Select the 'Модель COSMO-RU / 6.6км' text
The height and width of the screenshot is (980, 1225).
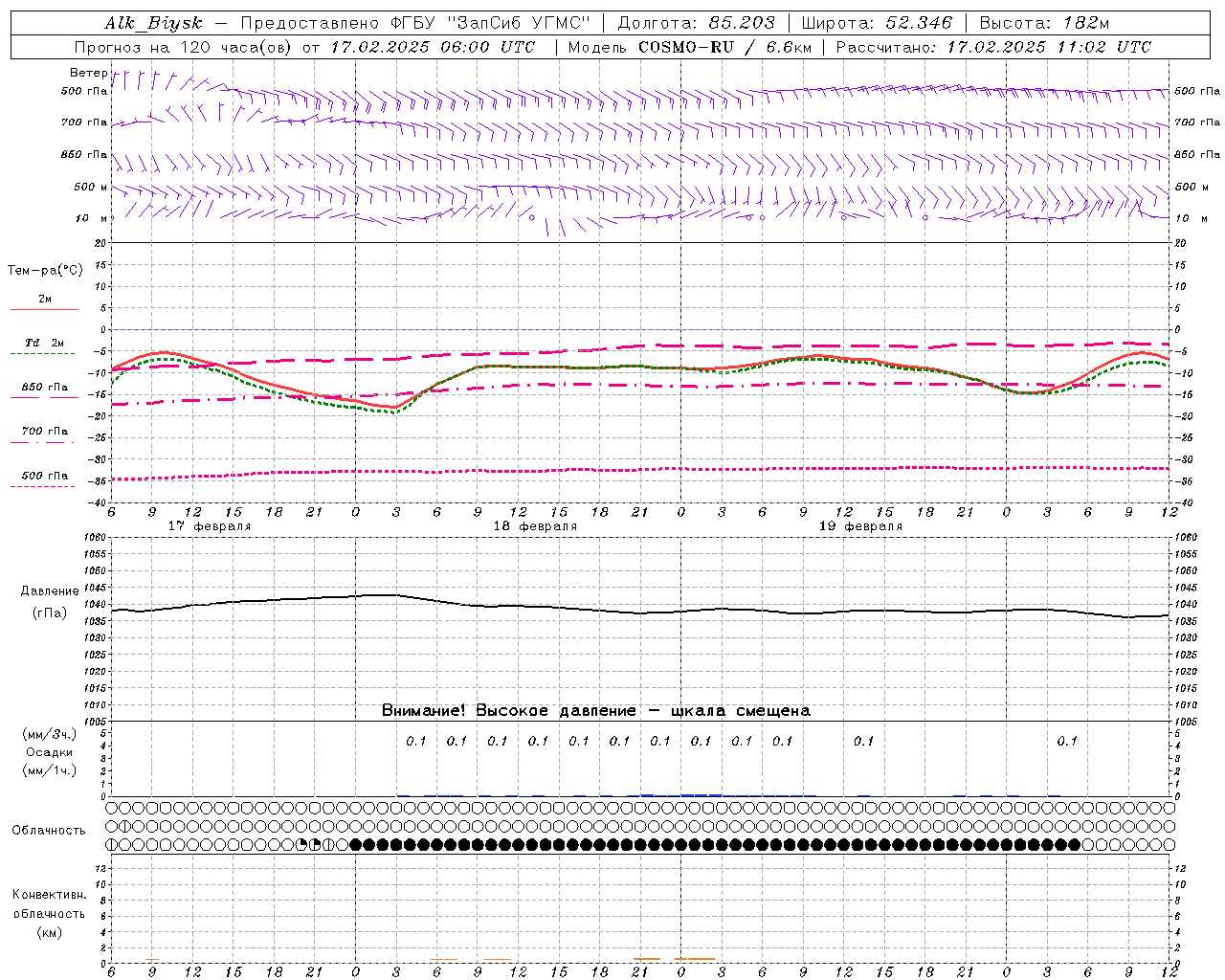pos(689,47)
